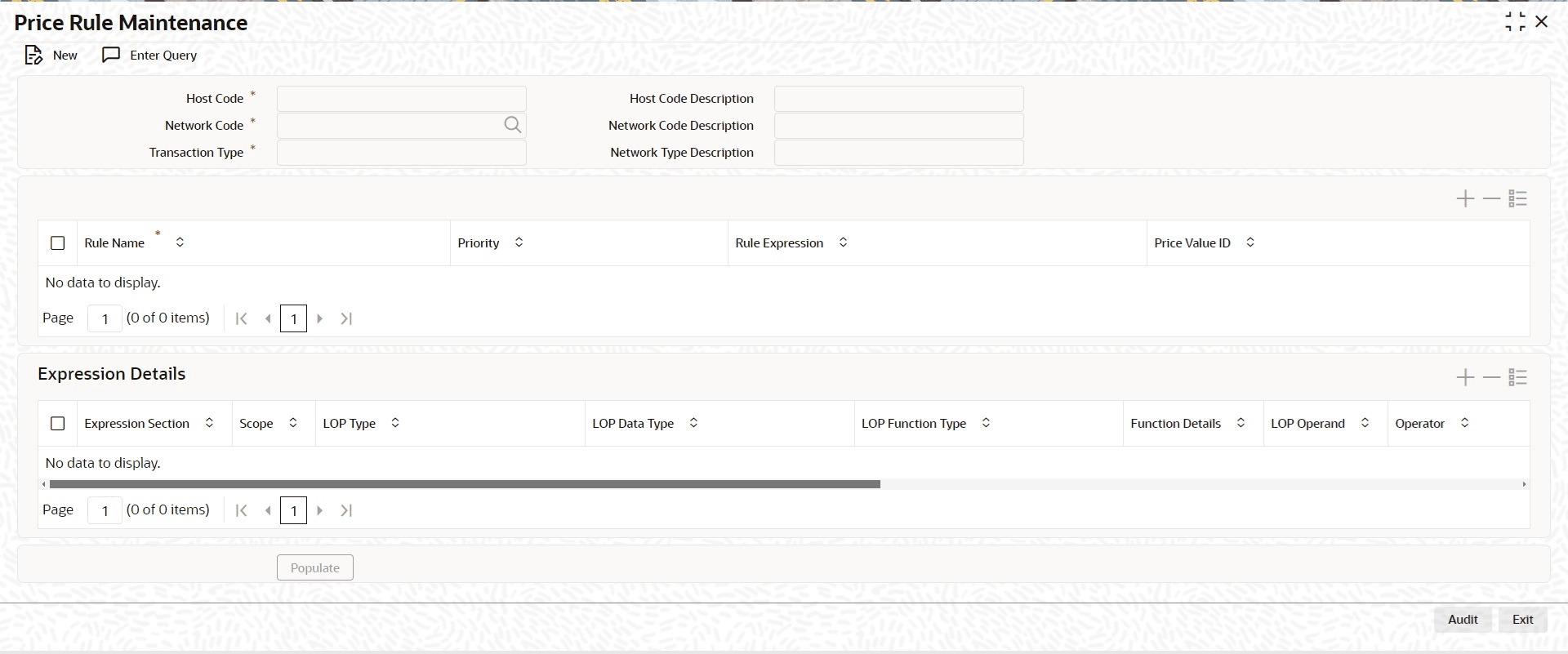Viewport: 1568px width, 654px height.
Task: Sort by LOP Type column
Action: [395, 423]
